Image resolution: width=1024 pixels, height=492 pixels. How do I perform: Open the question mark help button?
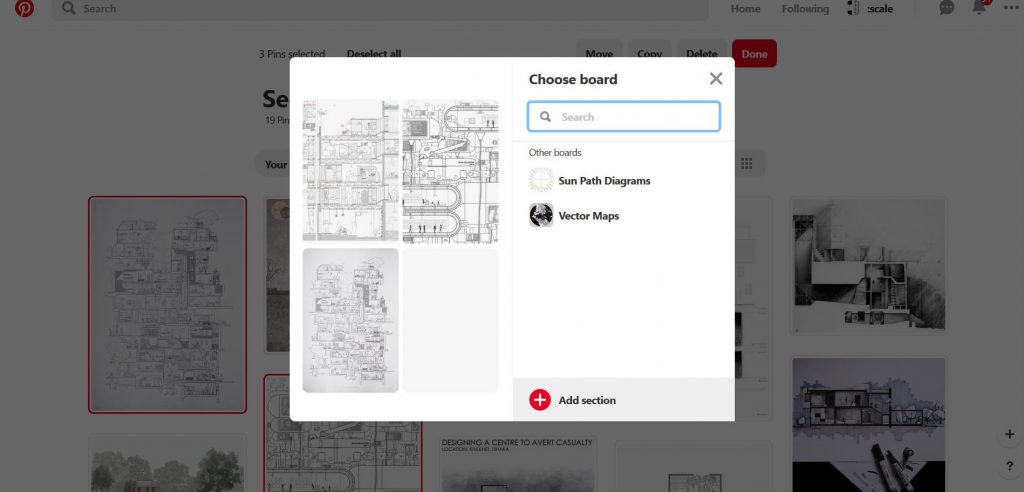point(1010,466)
